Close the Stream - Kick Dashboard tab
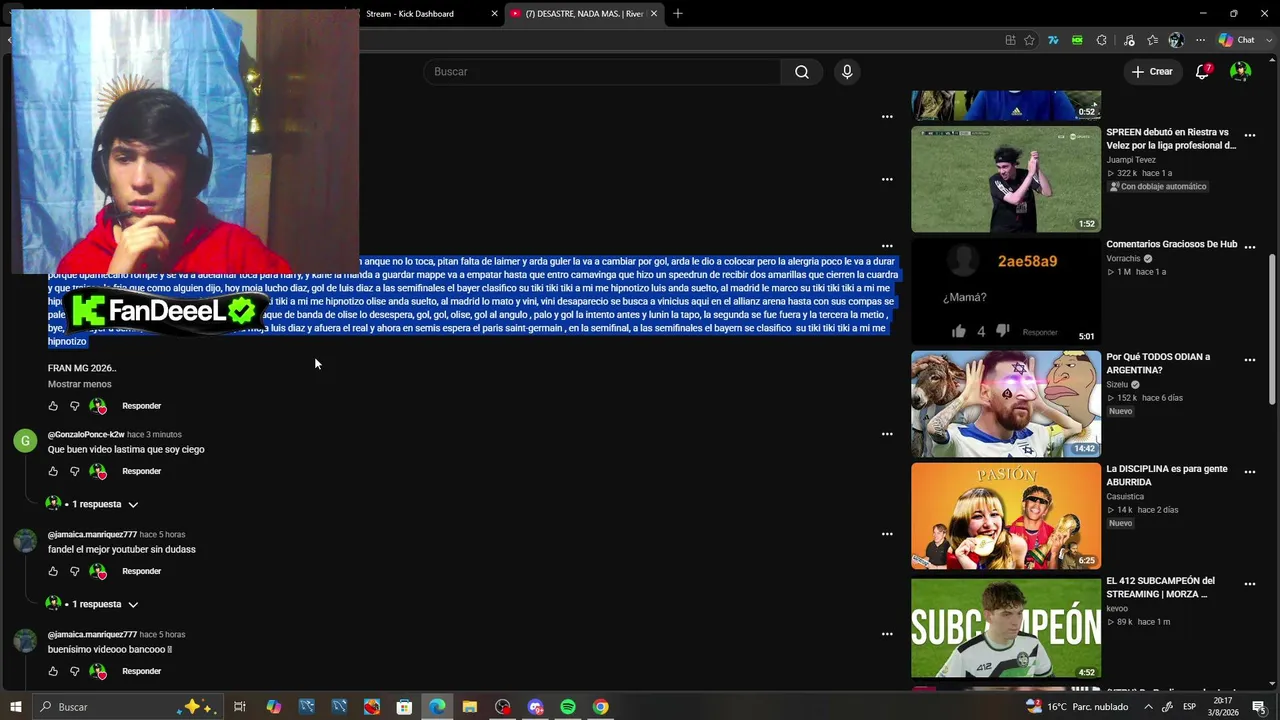This screenshot has width=1280, height=720. pos(494,14)
